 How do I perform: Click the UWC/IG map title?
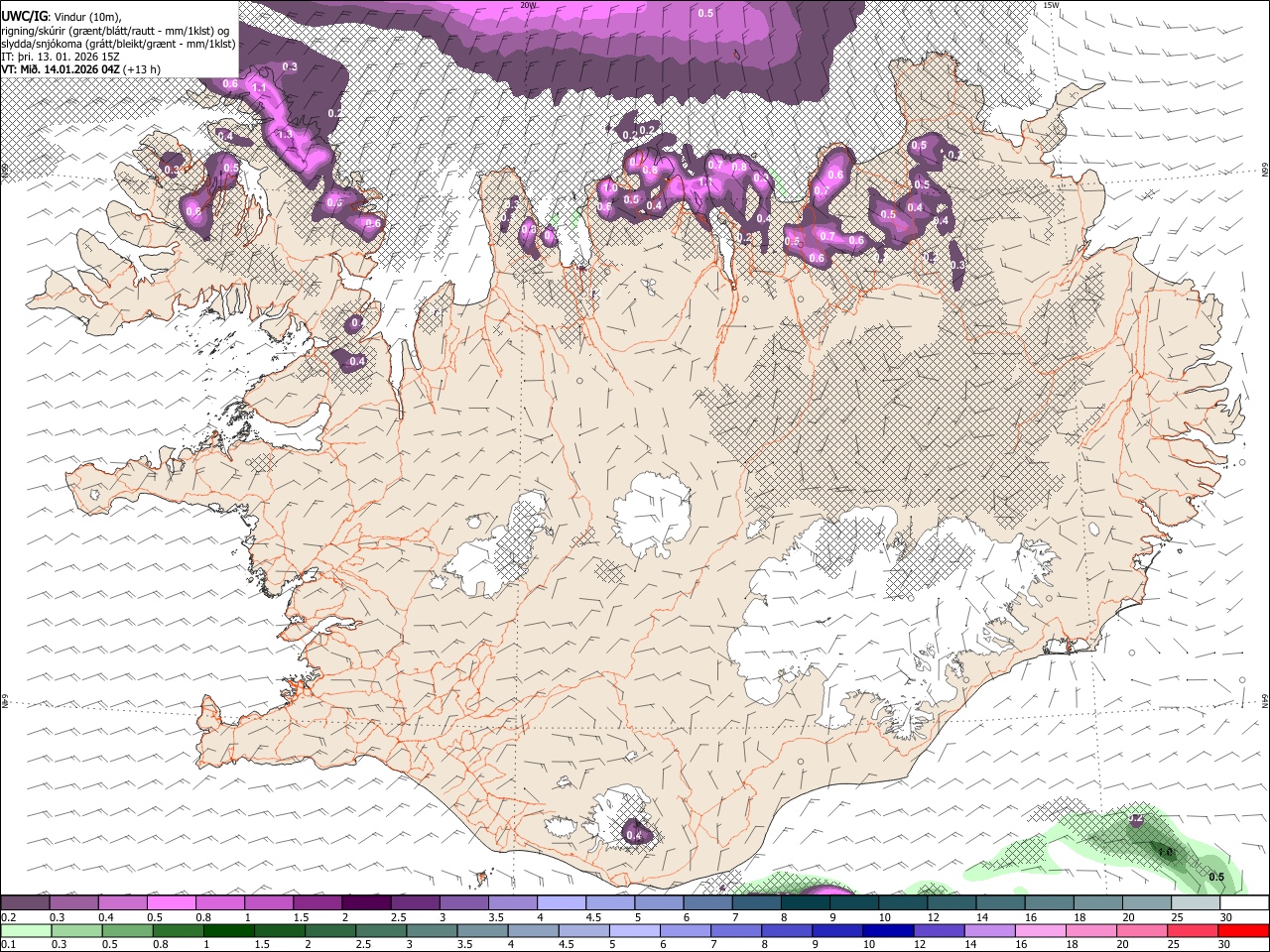[23, 15]
